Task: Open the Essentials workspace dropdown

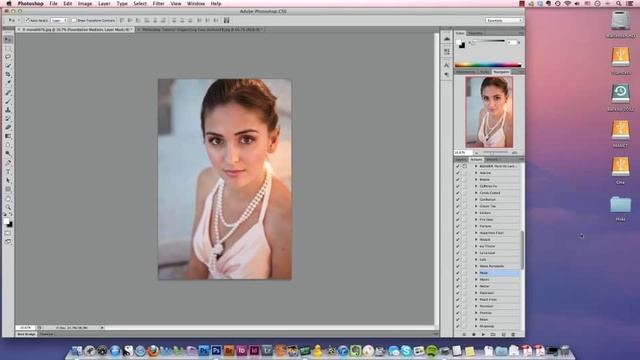Action: [504, 20]
